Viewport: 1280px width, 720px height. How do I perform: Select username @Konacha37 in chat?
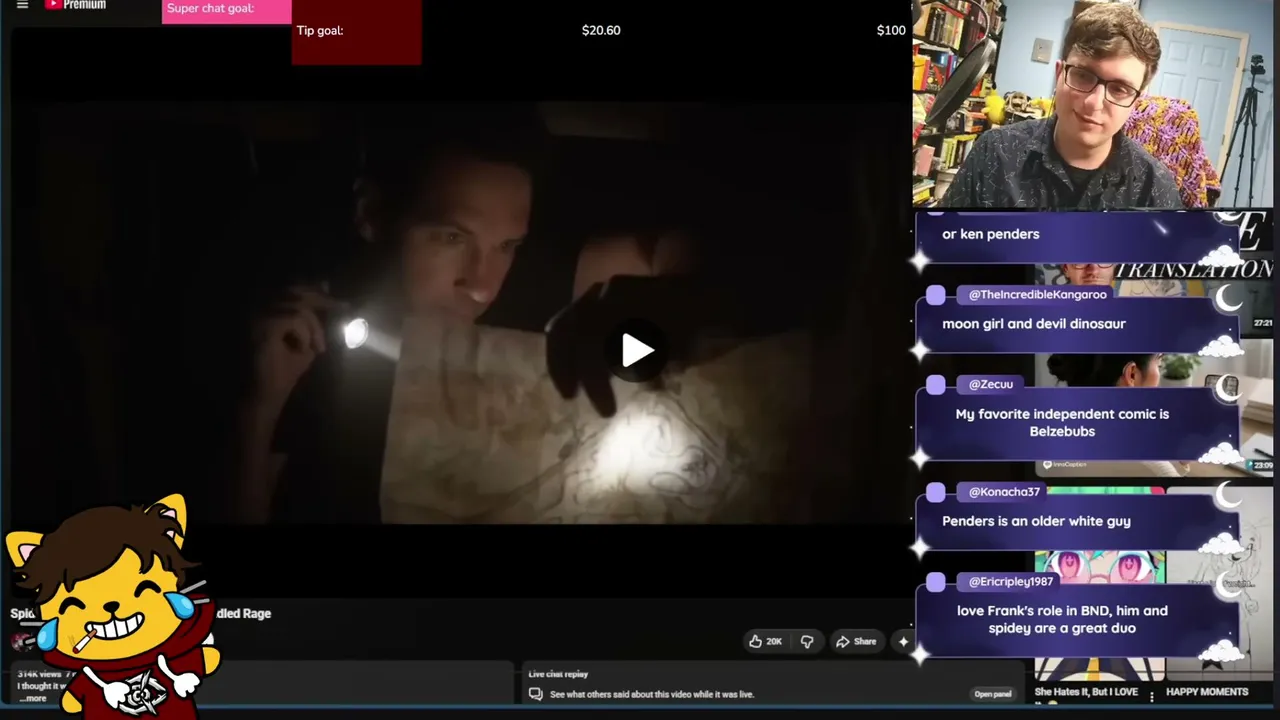click(1004, 491)
